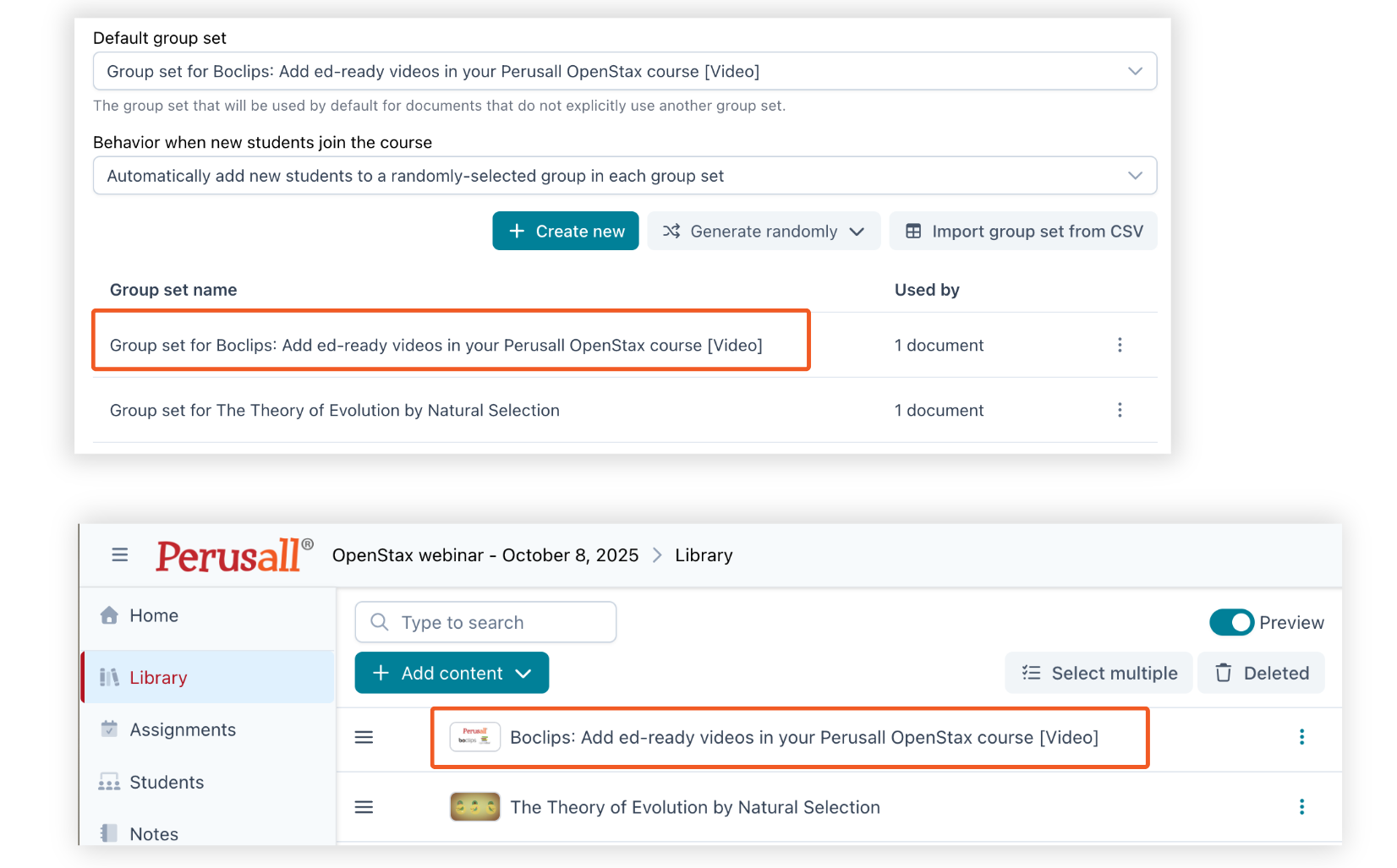Image resolution: width=1397 pixels, height=868 pixels.
Task: Expand the Add content dropdown chevron
Action: coord(523,674)
